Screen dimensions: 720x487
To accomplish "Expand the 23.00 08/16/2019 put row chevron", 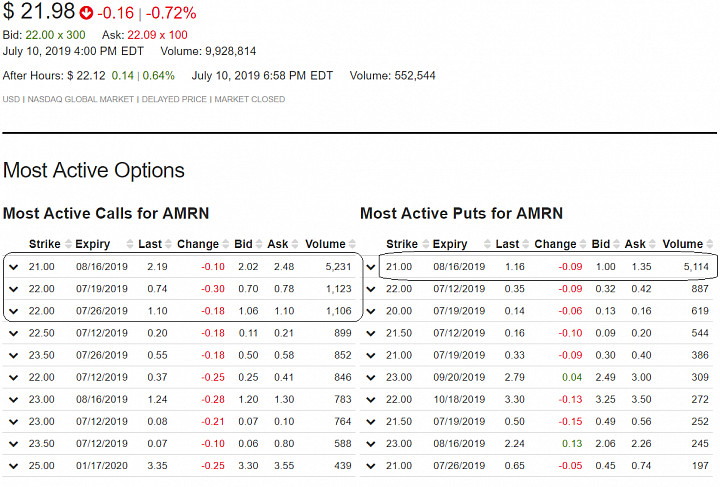I will click(x=371, y=444).
